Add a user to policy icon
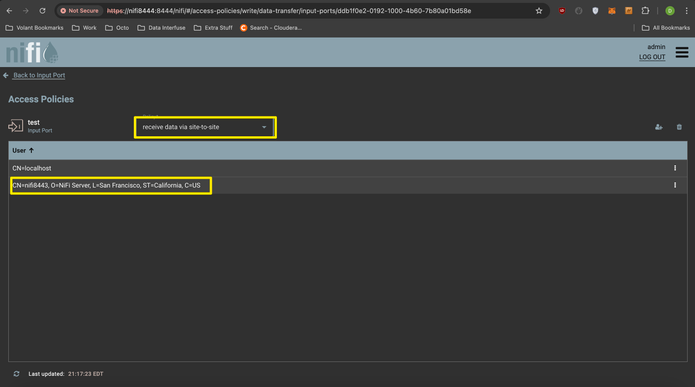The image size is (695, 387). click(659, 127)
